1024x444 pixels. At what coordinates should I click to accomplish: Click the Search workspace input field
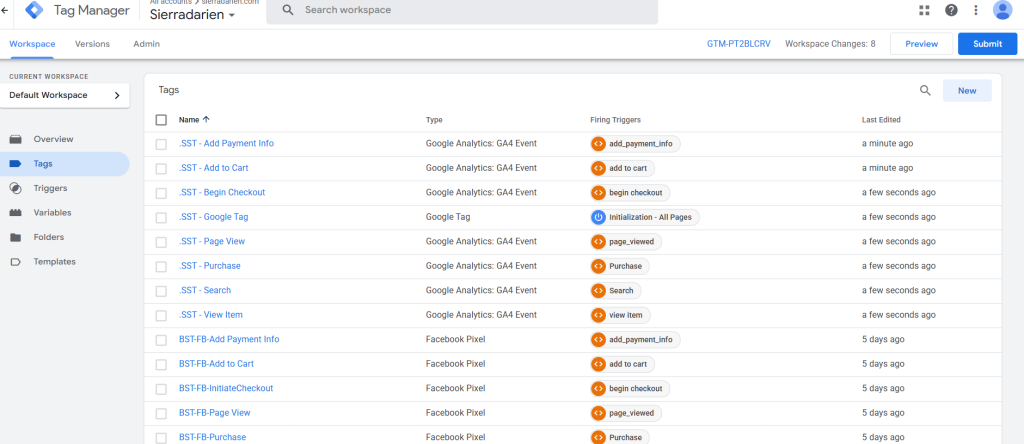[x=462, y=10]
